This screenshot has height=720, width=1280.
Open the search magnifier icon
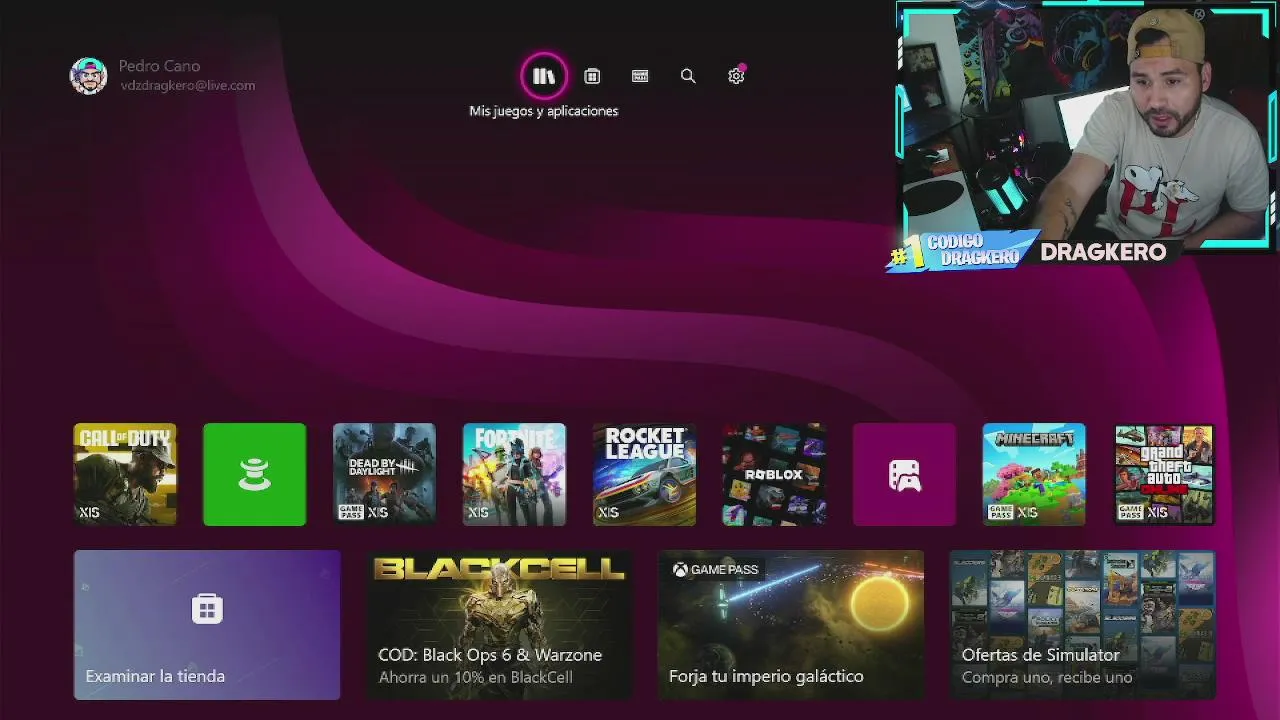point(688,76)
